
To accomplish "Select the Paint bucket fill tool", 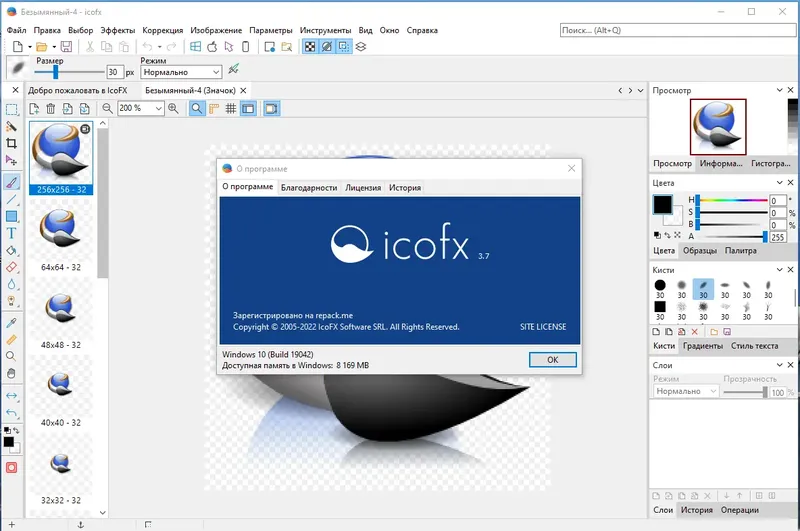I will point(11,250).
